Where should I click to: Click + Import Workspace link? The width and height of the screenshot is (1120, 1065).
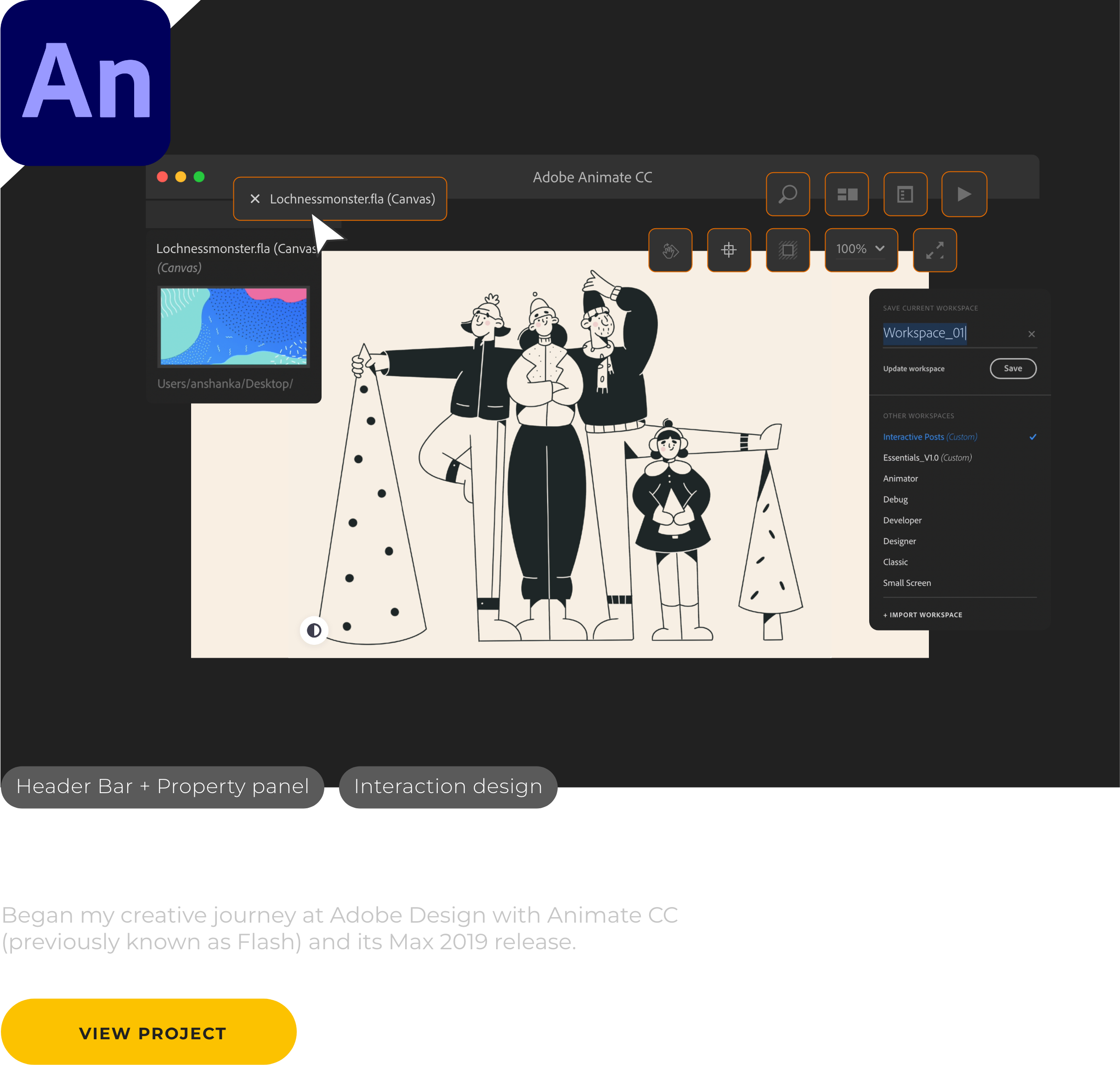click(922, 615)
